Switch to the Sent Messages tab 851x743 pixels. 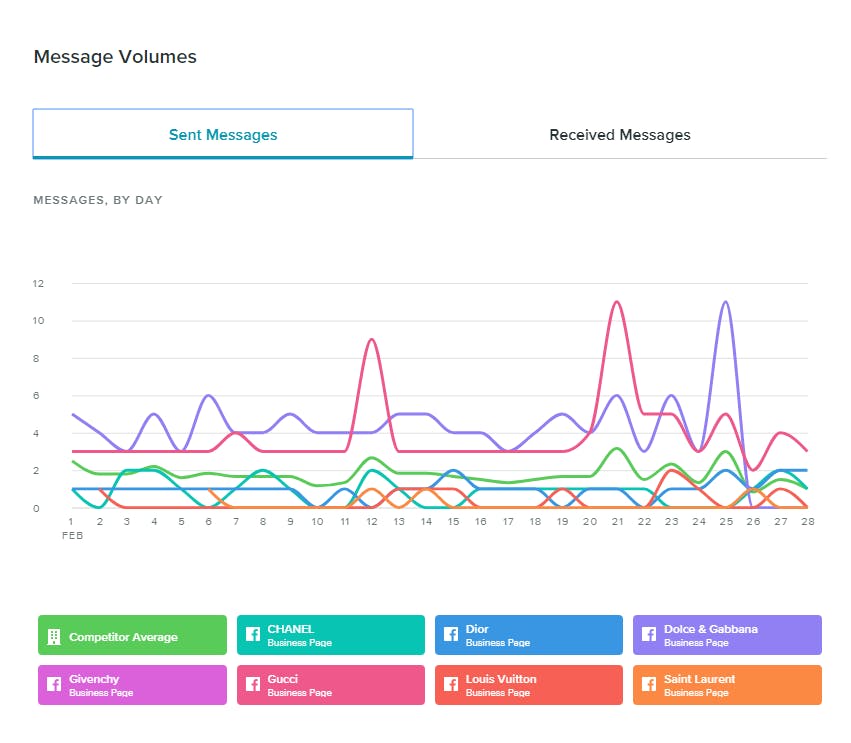click(223, 134)
